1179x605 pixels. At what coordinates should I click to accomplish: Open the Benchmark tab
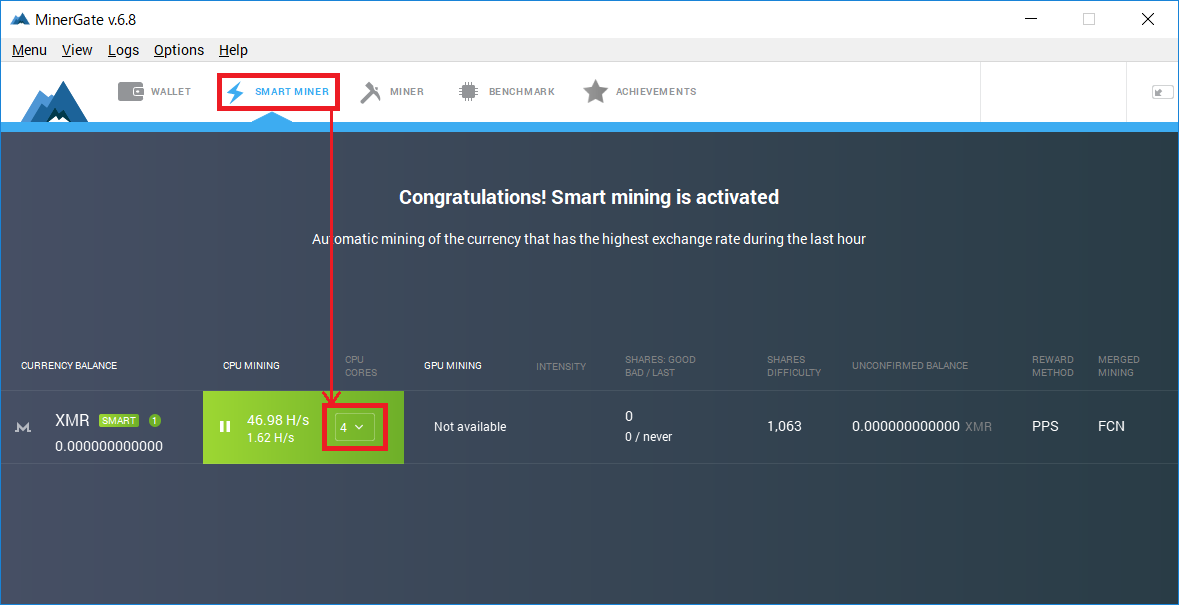(x=506, y=92)
